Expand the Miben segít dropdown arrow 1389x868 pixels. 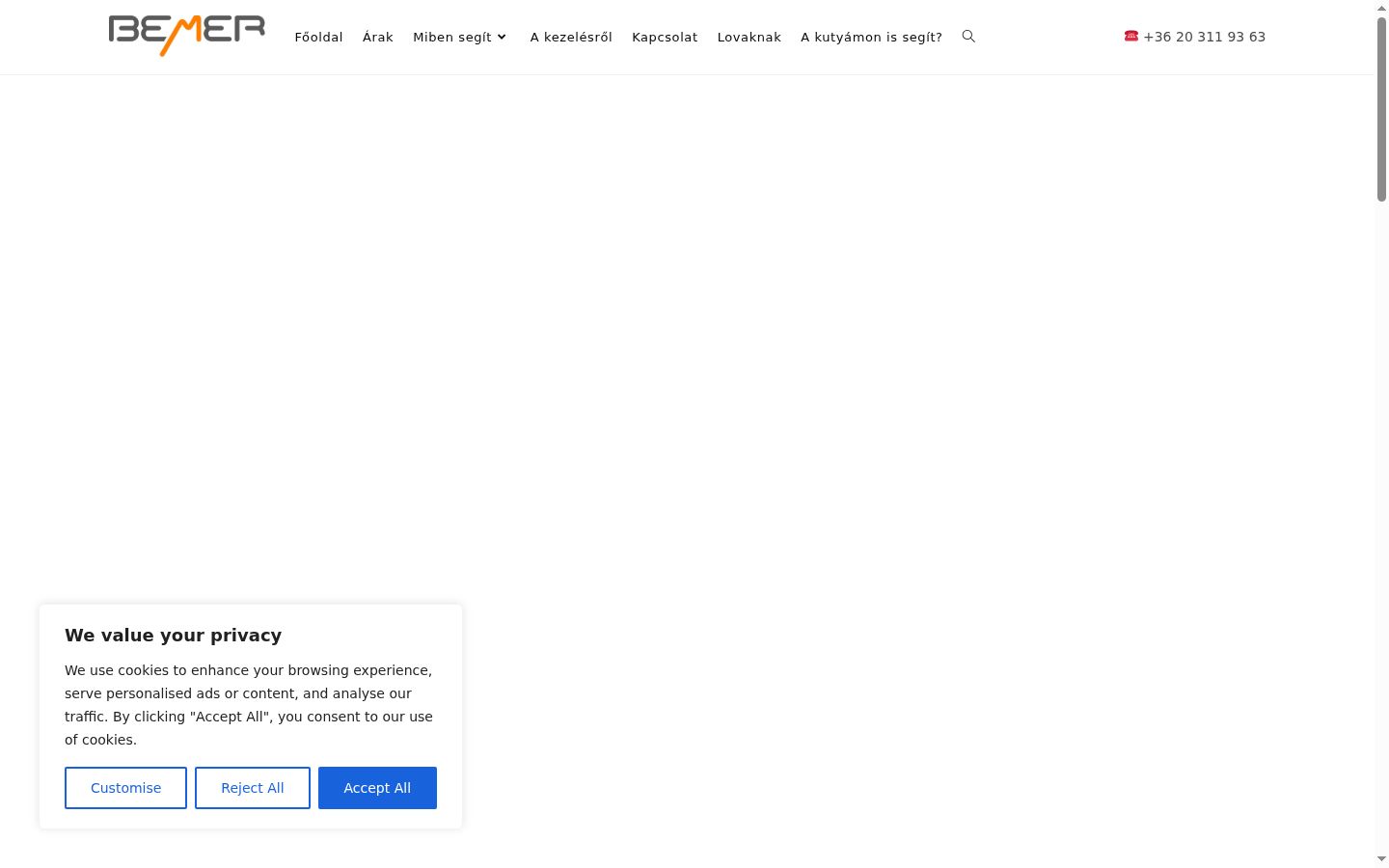point(502,38)
